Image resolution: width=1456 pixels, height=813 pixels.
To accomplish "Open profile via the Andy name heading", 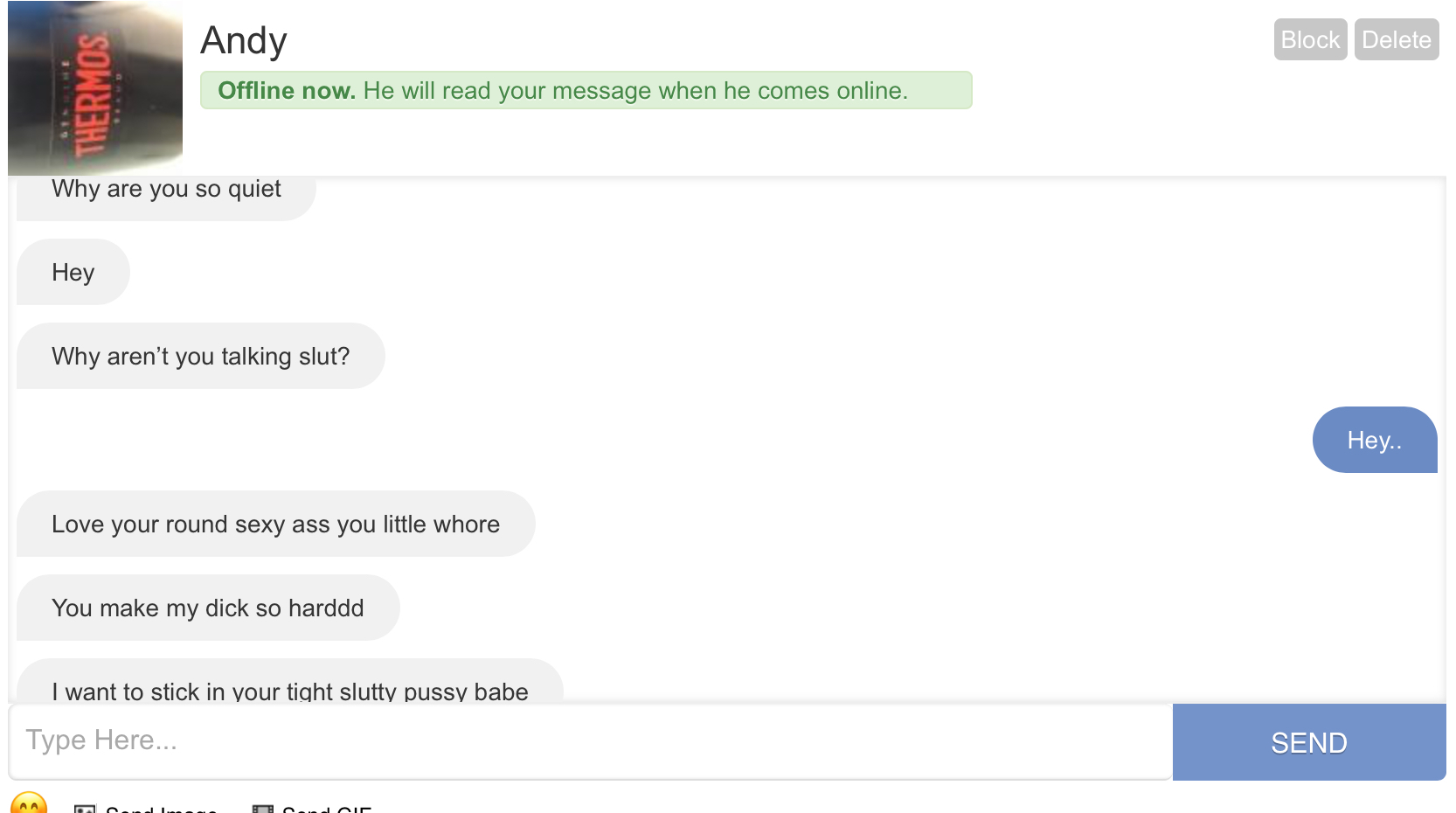I will click(244, 40).
